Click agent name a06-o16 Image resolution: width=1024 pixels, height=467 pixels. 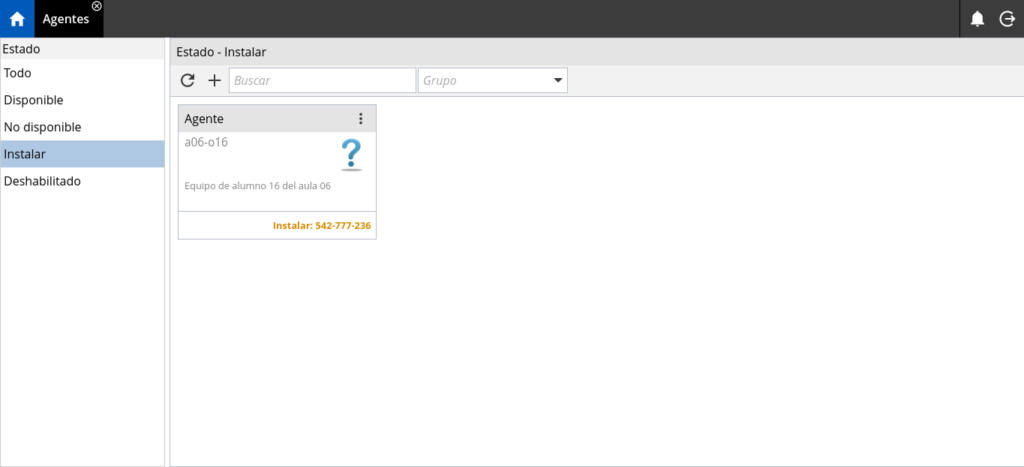pos(206,142)
